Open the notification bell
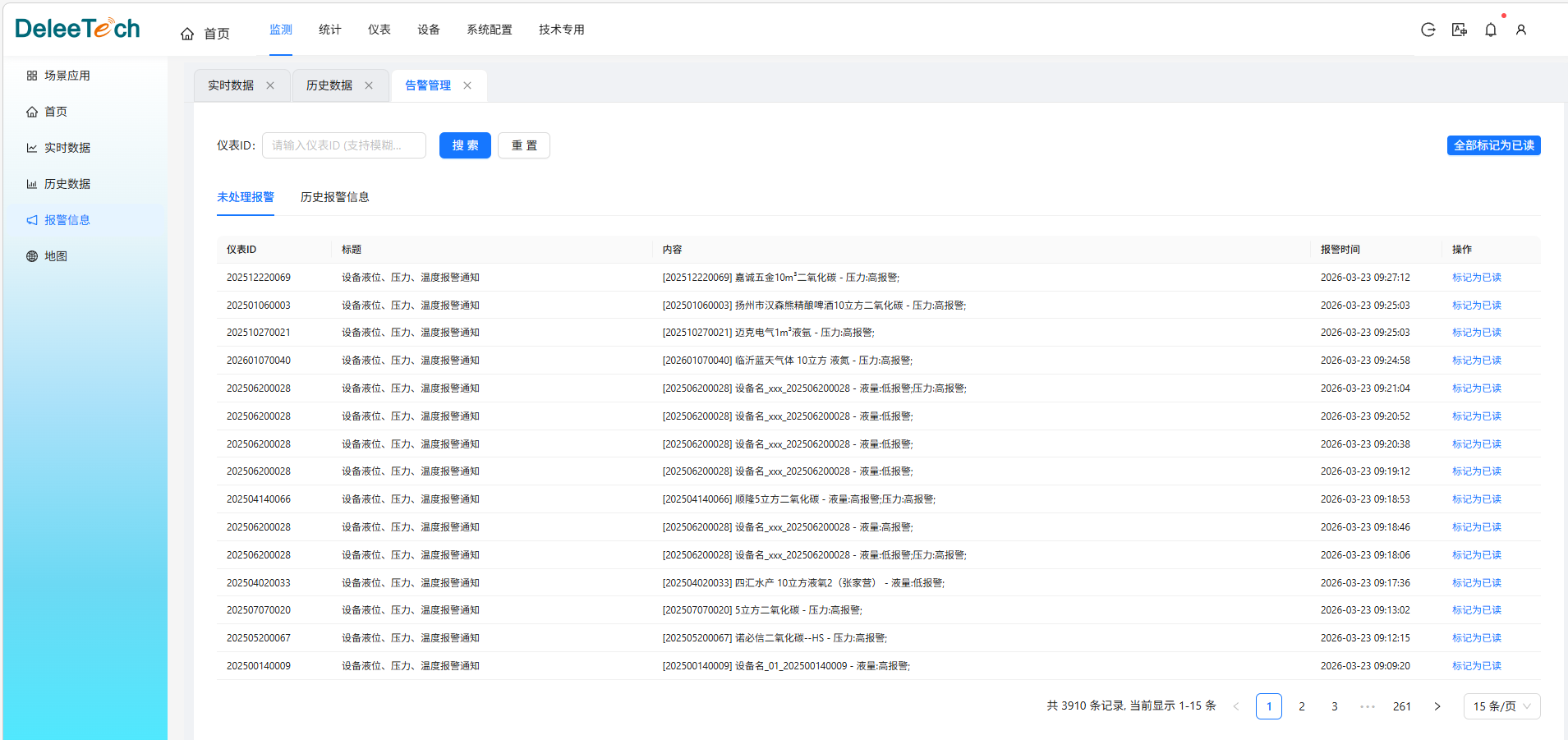The width and height of the screenshot is (1568, 740). (x=1490, y=30)
